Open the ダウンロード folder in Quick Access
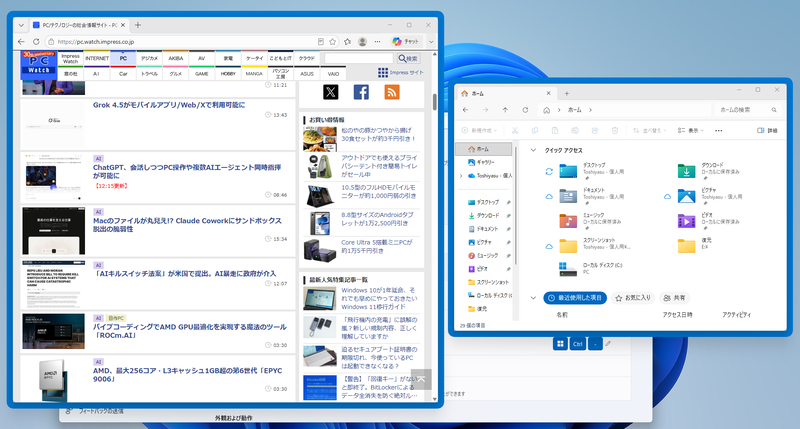 (709, 170)
